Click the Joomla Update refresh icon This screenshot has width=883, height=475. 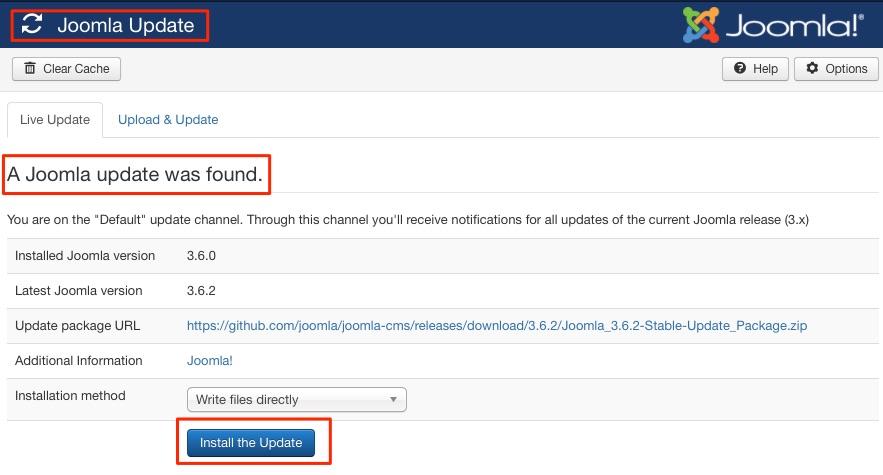click(32, 24)
